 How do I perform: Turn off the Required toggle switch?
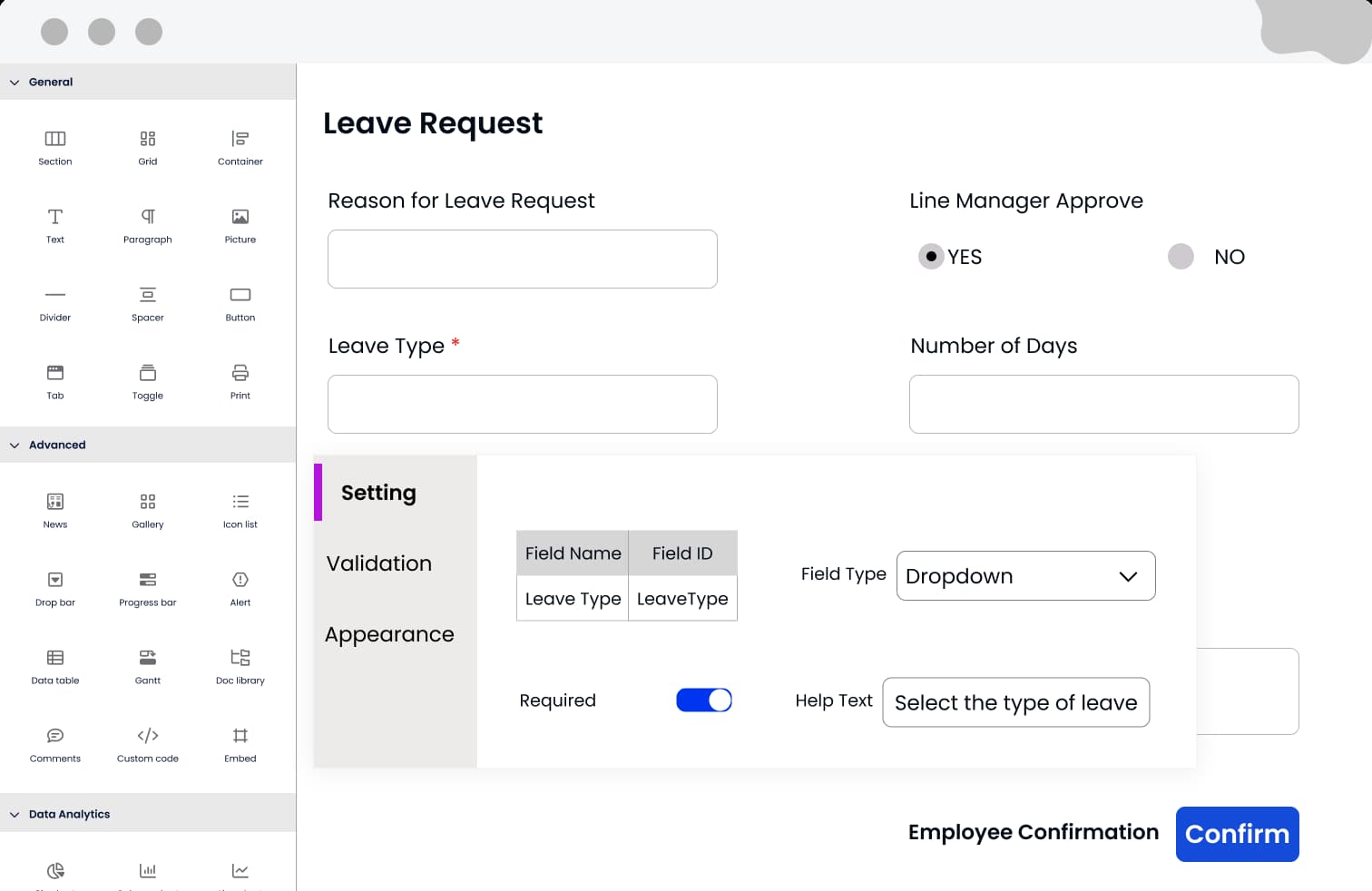(x=704, y=700)
